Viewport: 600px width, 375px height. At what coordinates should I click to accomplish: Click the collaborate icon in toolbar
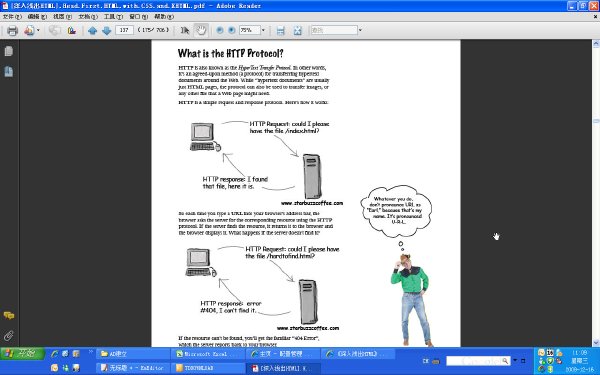(54, 30)
